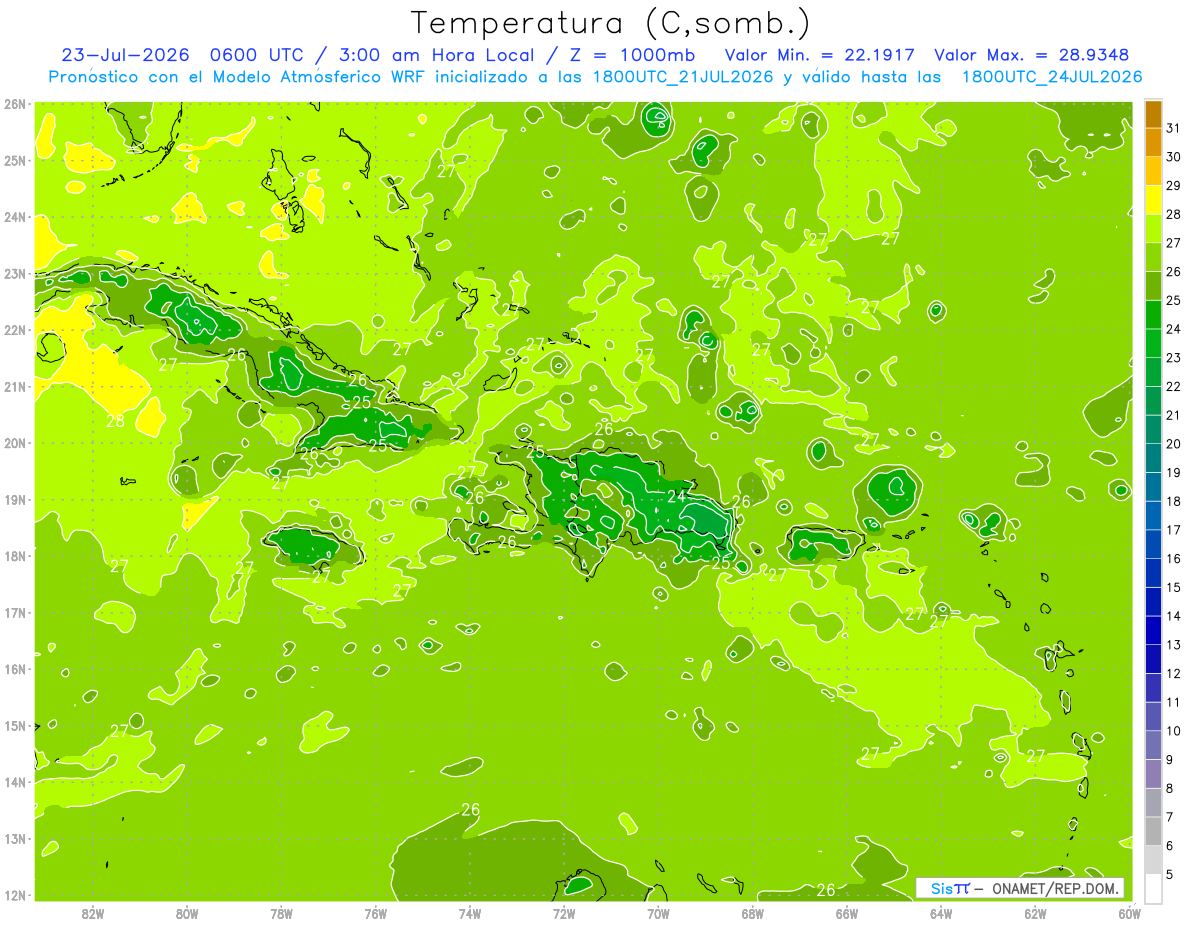Click "1800UTC_24JUL2026" valid-until time text
1200x927 pixels.
1052,77
